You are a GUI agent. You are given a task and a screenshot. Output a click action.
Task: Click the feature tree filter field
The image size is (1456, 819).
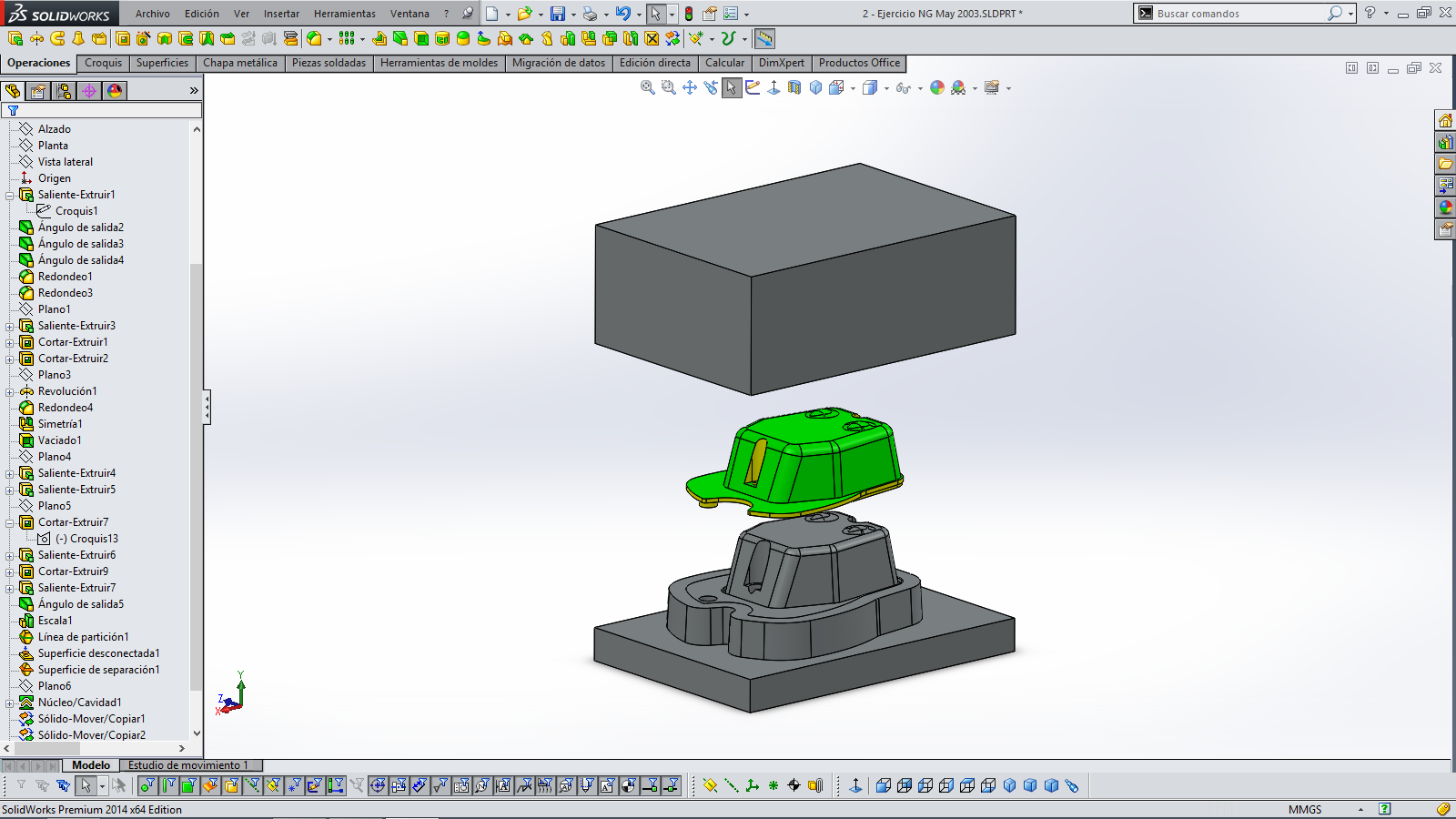coord(102,110)
